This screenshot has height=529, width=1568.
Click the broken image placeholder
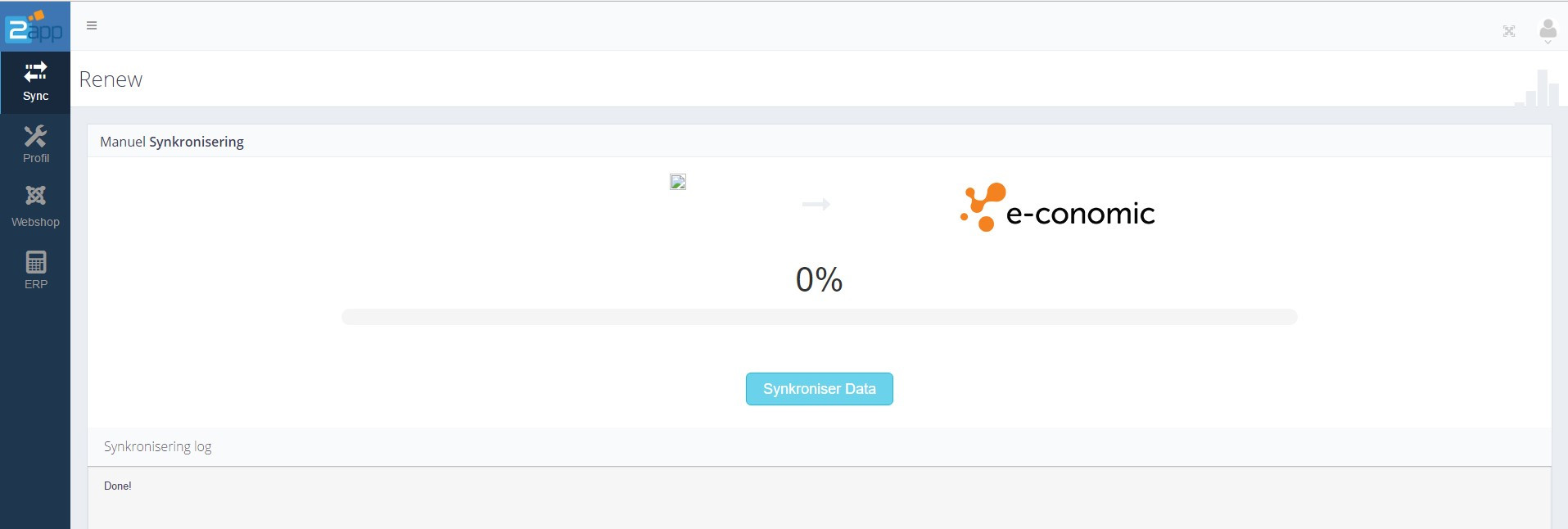pos(678,182)
